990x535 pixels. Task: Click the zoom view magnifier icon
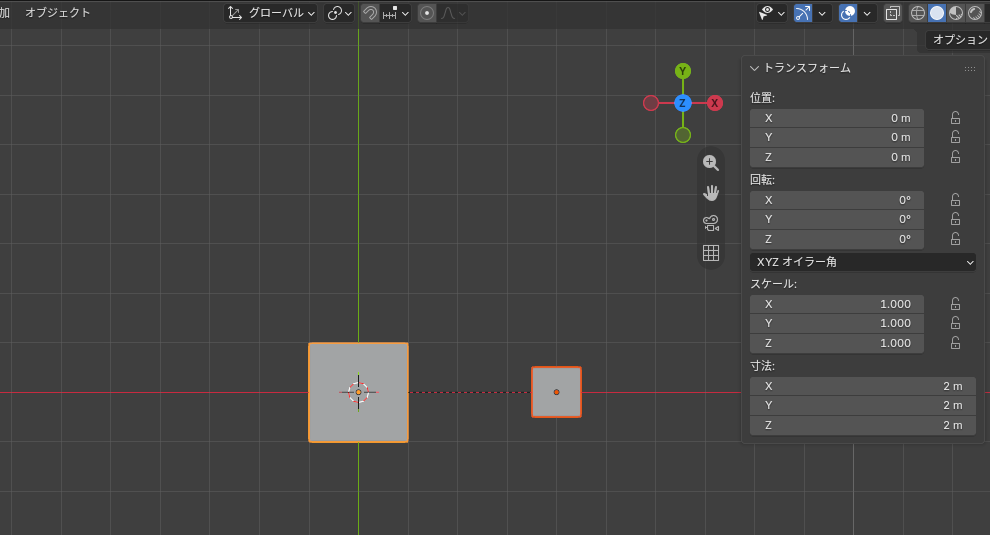[711, 163]
